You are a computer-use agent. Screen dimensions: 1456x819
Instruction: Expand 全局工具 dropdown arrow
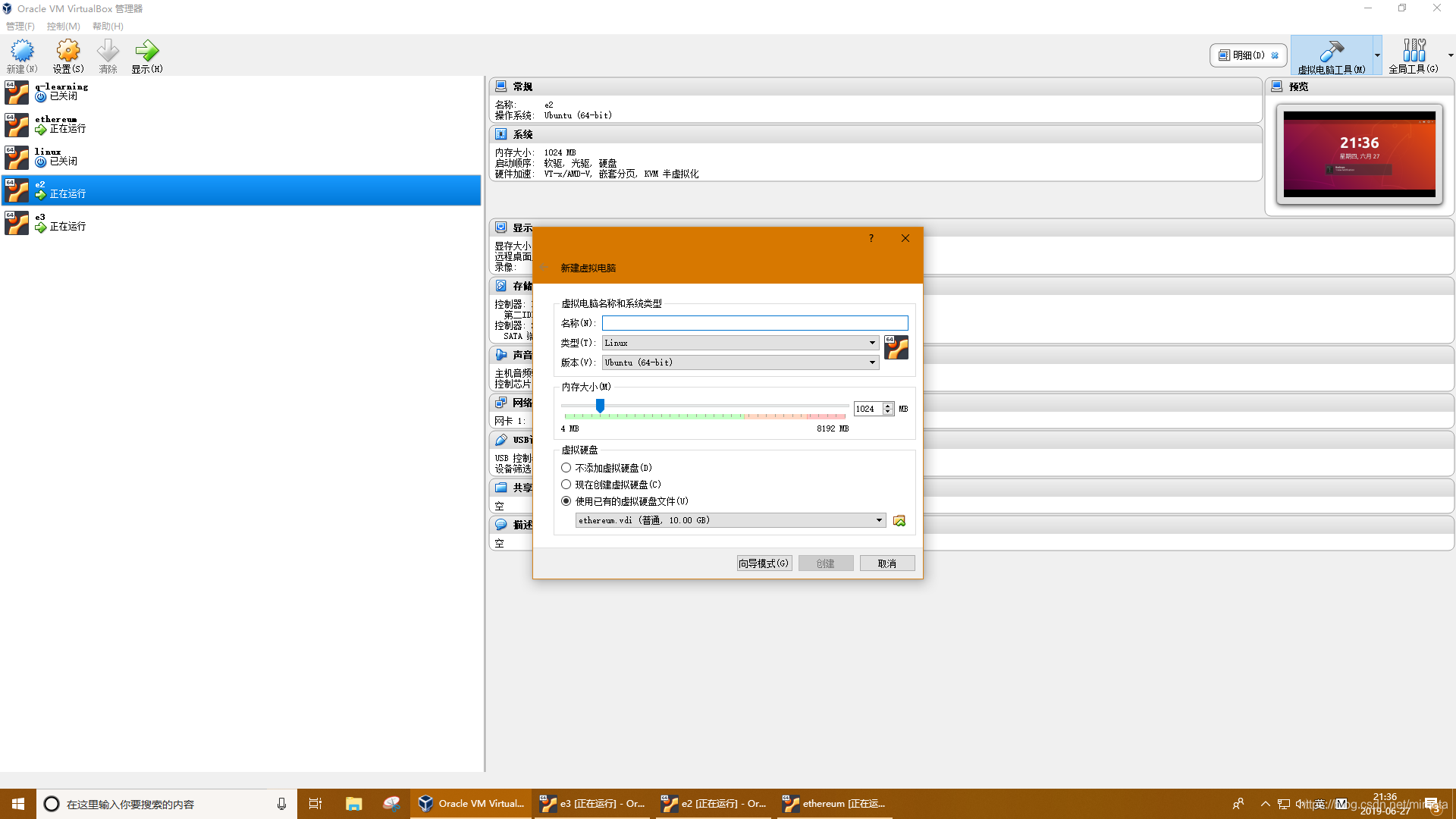pyautogui.click(x=1451, y=55)
